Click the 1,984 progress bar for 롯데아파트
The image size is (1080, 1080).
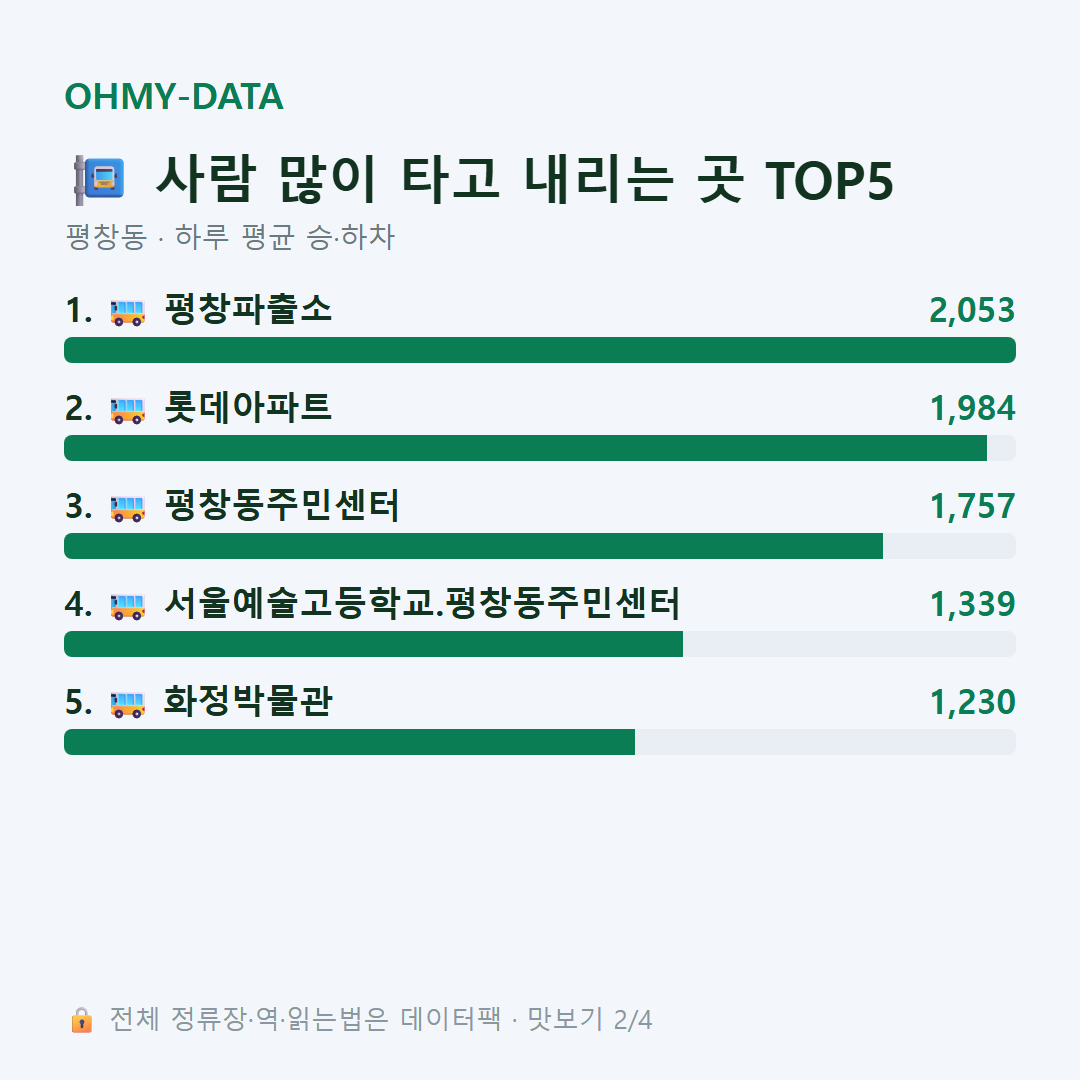click(x=540, y=448)
